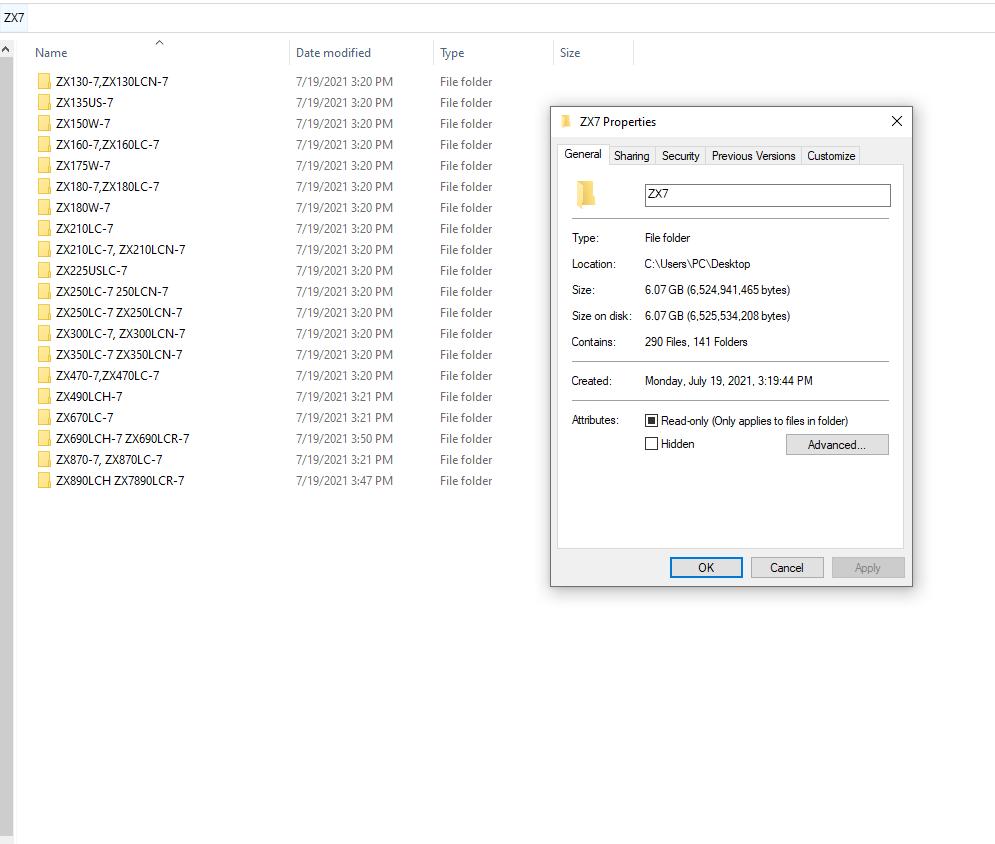
Task: Click the 7/19/2021 3:50 PM date cell
Action: coord(344,438)
